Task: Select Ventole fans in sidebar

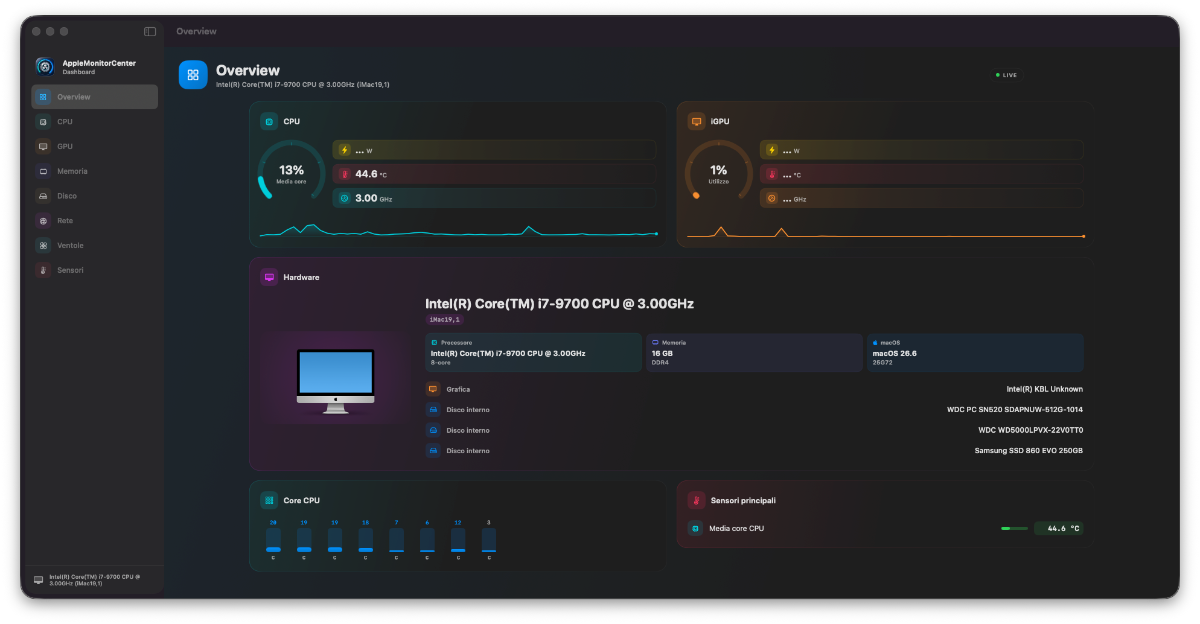Action: pyautogui.click(x=95, y=245)
